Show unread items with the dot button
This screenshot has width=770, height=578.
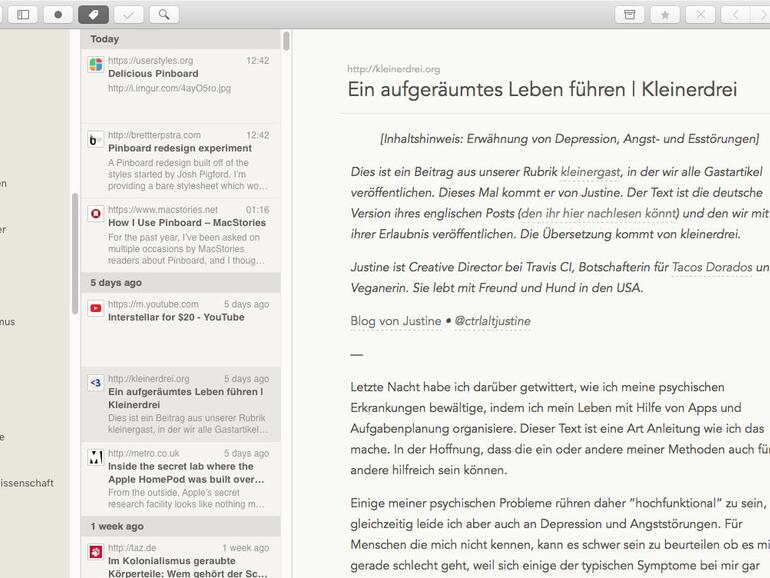(x=58, y=15)
